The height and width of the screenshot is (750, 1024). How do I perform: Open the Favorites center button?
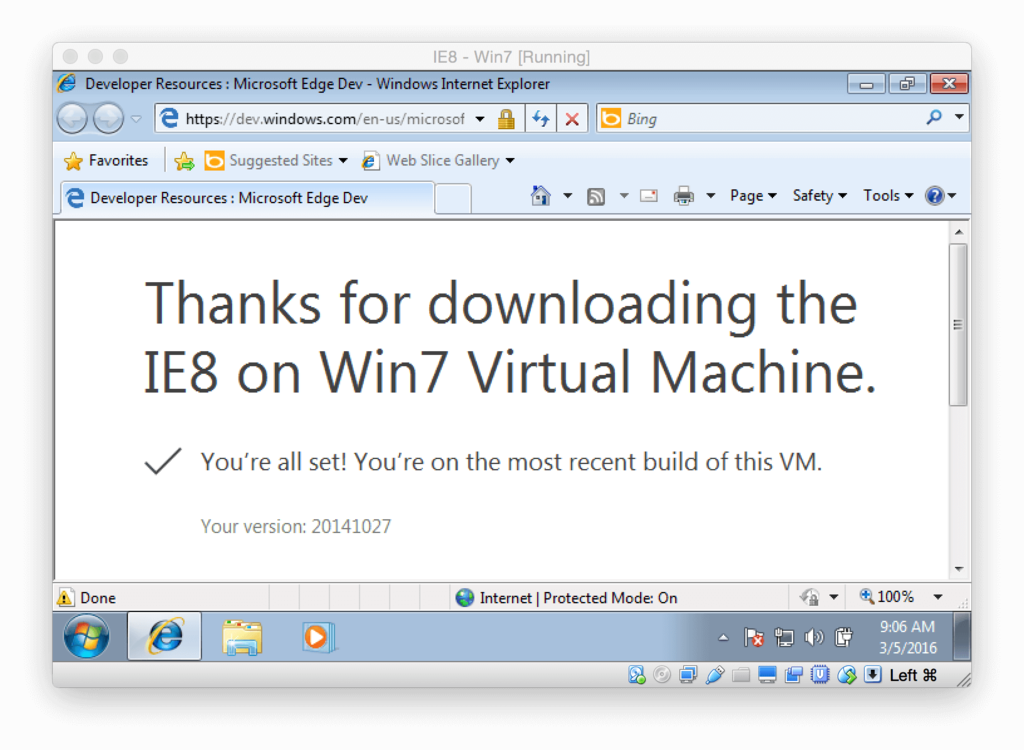(106, 161)
